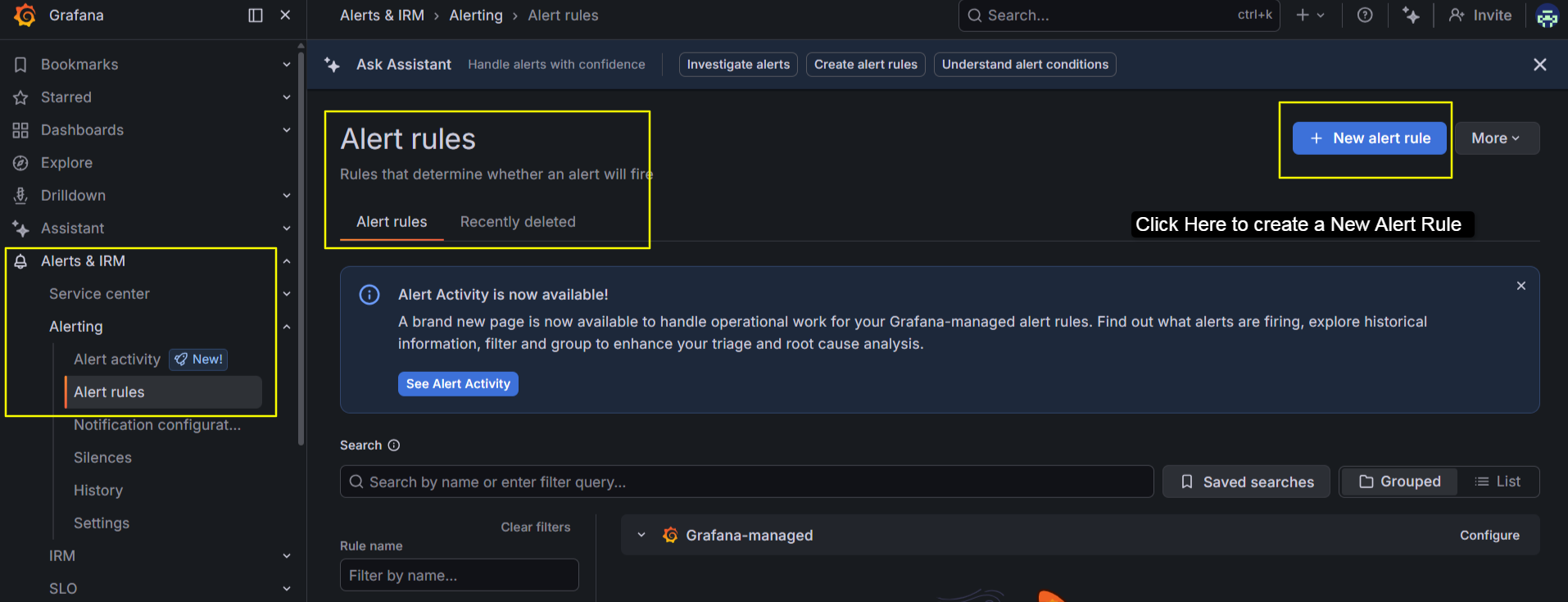Click the plus add-new icon in top bar
The width and height of the screenshot is (1568, 602).
(x=1303, y=15)
